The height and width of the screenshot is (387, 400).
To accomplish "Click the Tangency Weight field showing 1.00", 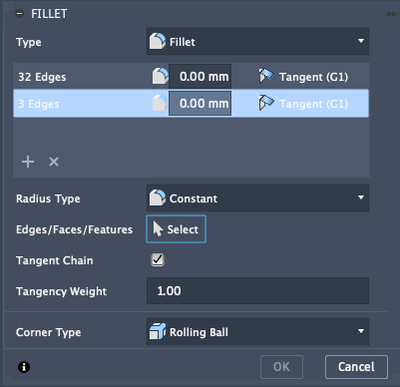I will coord(258,291).
